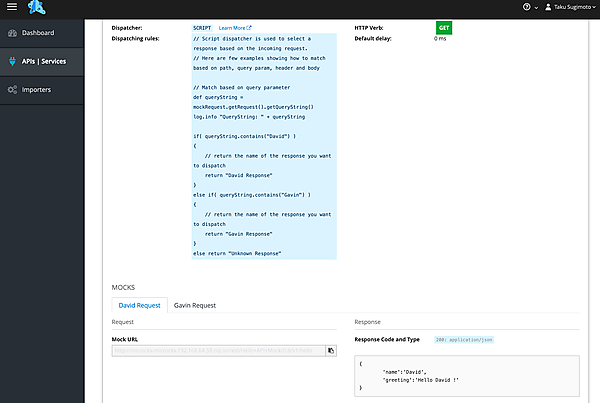Click the green GET verb badge
Image resolution: width=600 pixels, height=403 pixels.
(444, 28)
